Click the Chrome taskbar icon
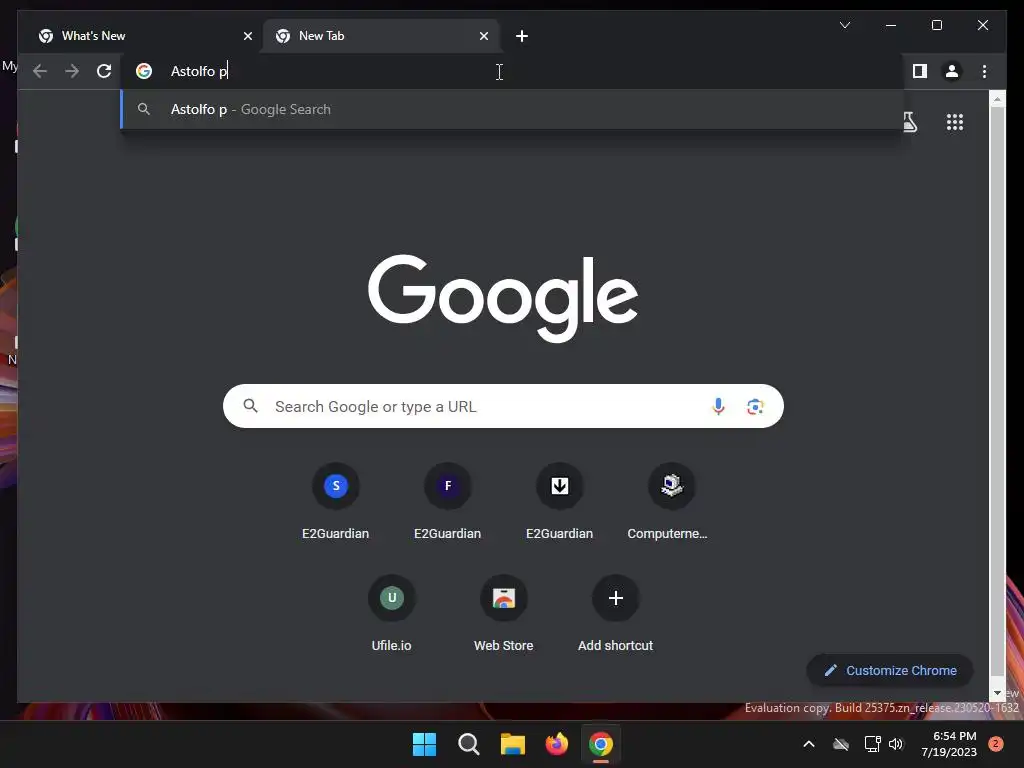The height and width of the screenshot is (768, 1024). pos(601,744)
